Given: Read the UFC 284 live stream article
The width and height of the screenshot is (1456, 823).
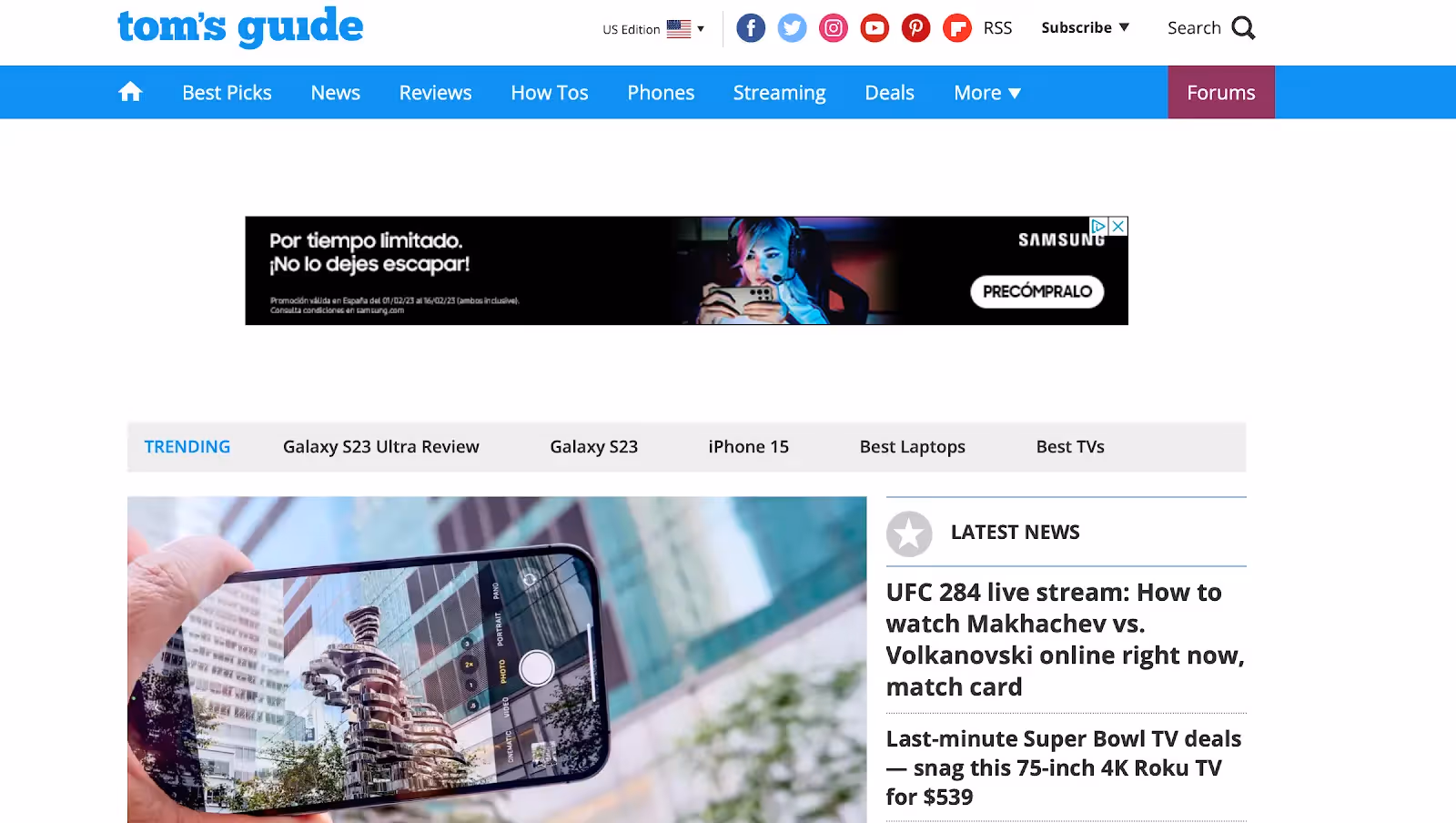Looking at the screenshot, I should (x=1066, y=639).
